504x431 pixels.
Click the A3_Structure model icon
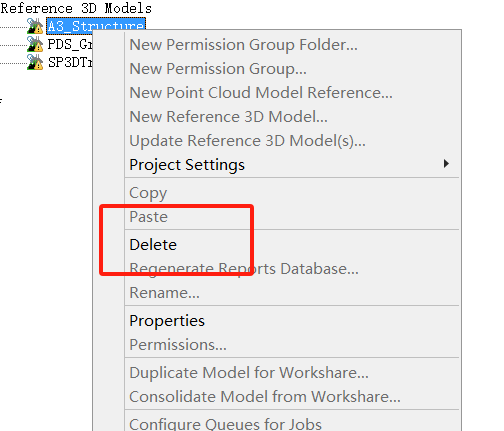click(x=35, y=26)
